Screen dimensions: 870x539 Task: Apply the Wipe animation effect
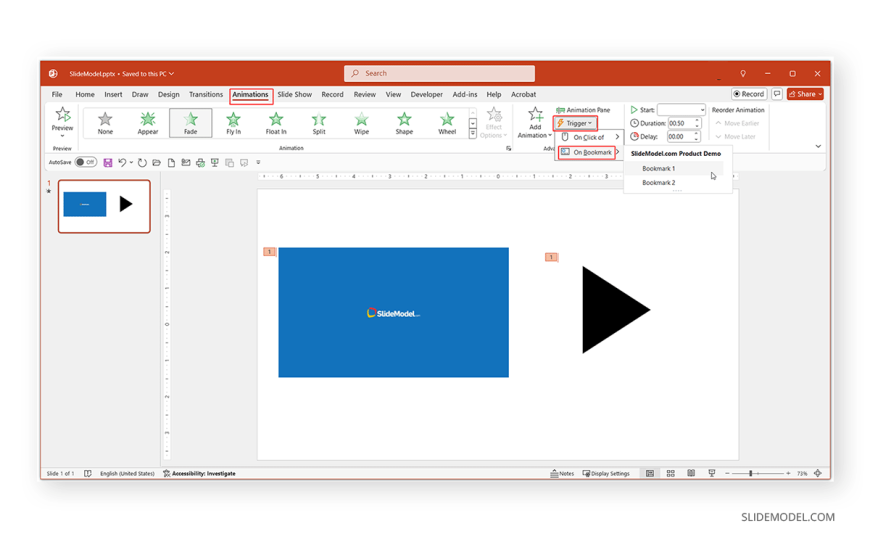361,123
